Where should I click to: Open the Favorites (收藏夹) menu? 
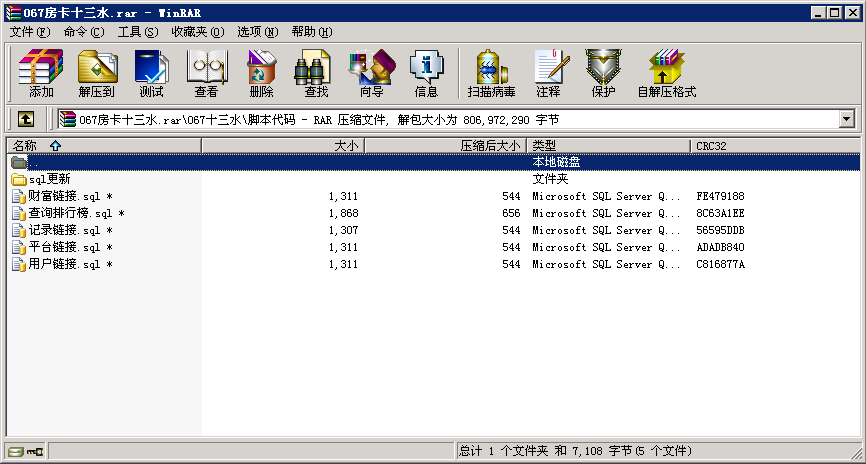[x=197, y=32]
